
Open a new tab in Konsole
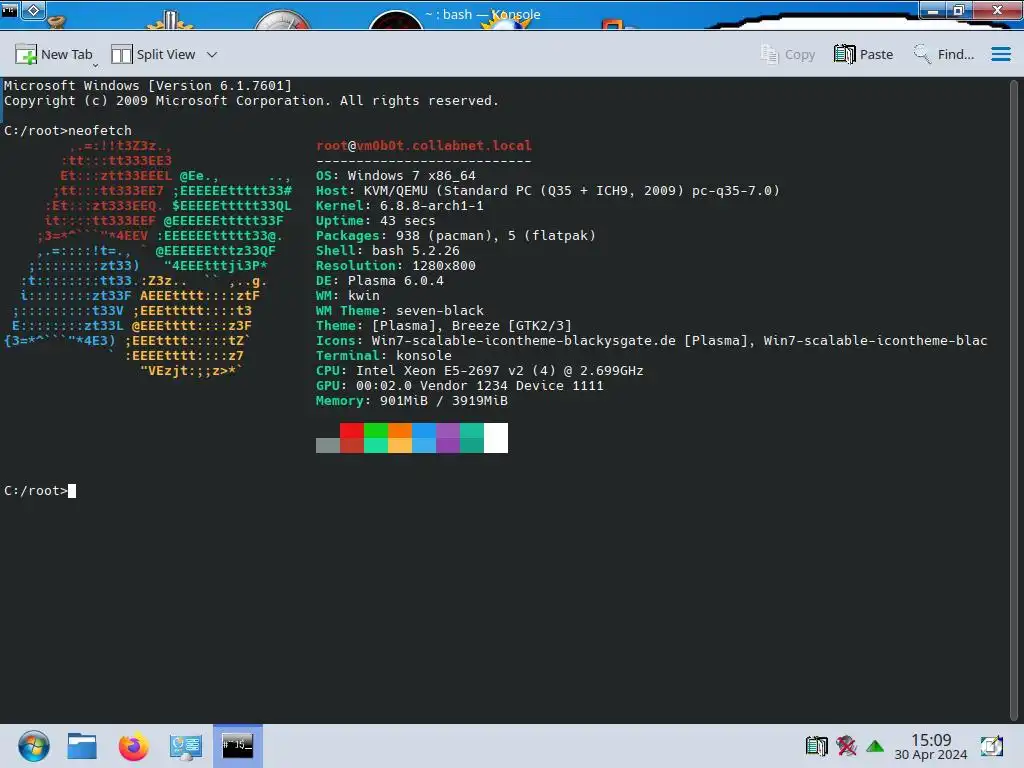54,55
